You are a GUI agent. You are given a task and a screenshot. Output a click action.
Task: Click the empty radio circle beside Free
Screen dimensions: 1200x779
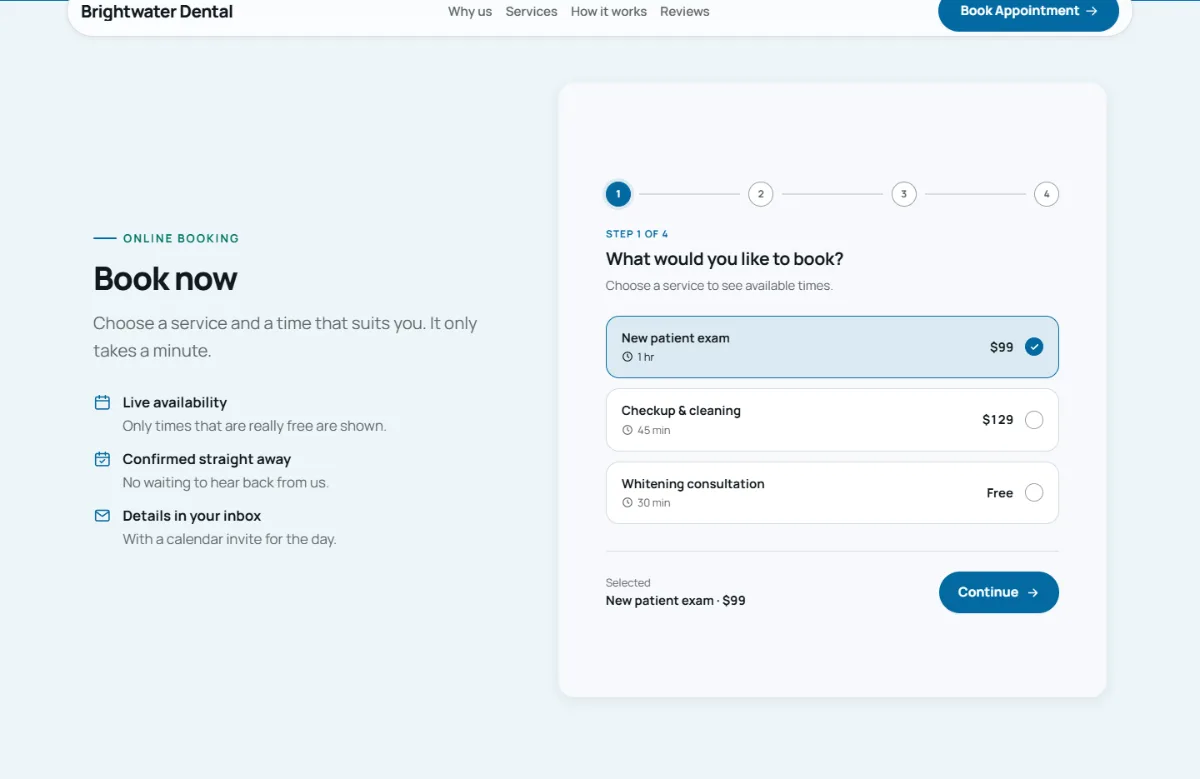(1034, 493)
